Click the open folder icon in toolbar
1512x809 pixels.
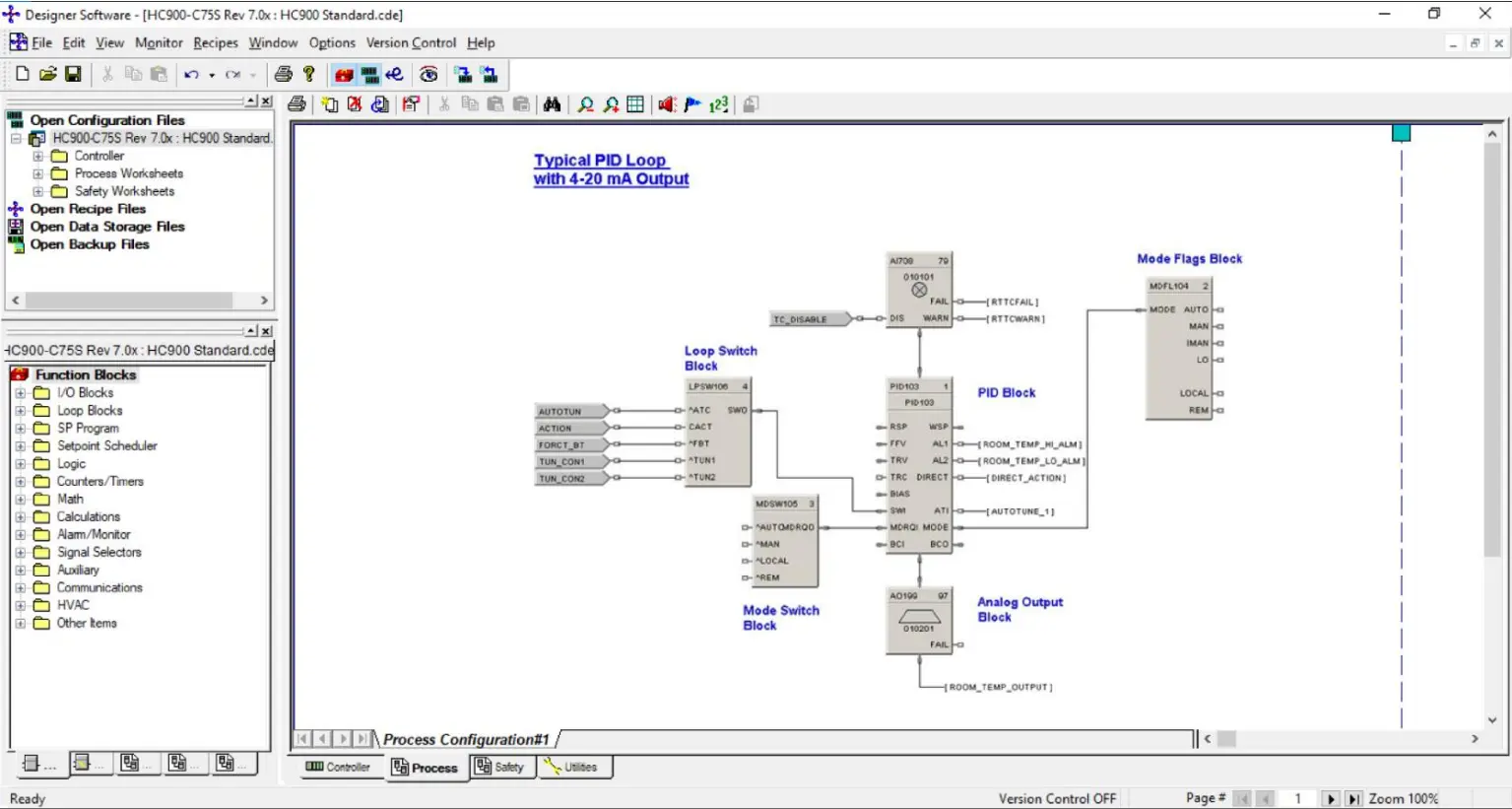47,74
